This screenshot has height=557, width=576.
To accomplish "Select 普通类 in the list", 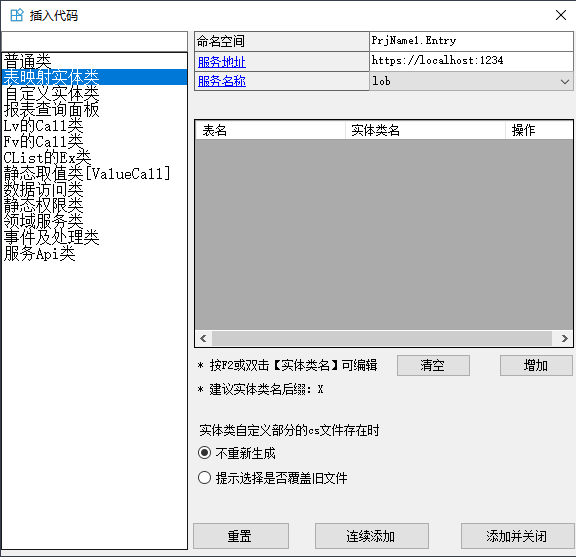I will (28, 61).
